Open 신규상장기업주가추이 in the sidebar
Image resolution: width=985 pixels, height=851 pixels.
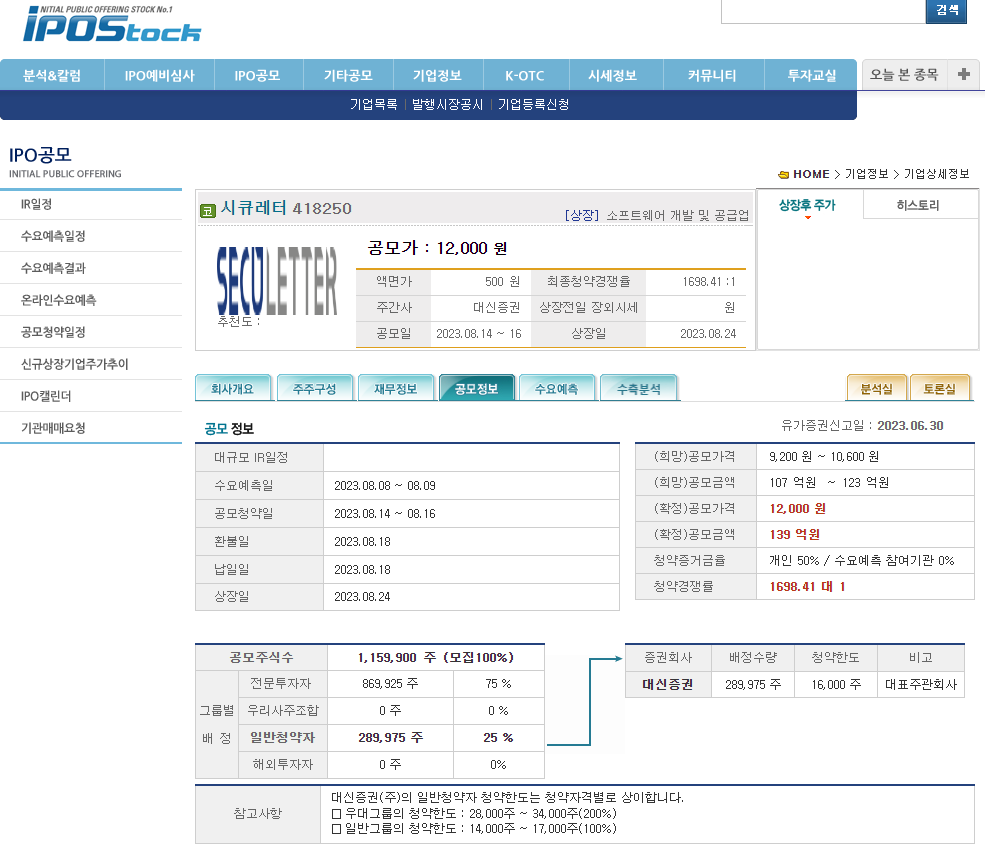(x=74, y=364)
